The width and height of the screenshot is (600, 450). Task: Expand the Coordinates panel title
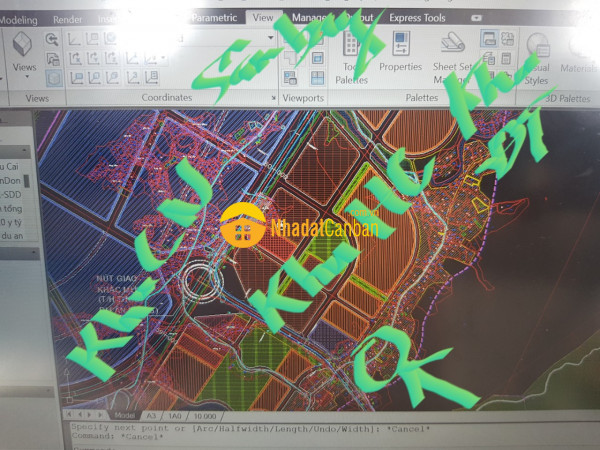pos(166,98)
